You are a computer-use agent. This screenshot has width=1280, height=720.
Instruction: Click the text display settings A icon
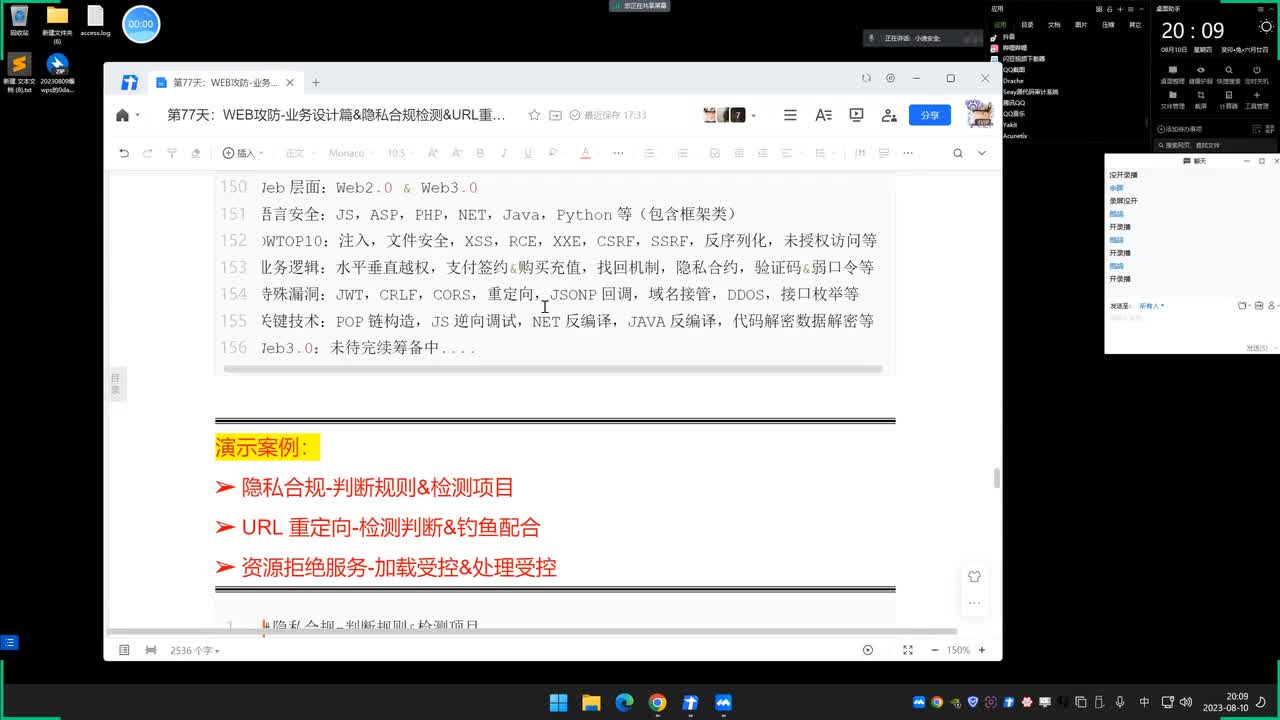coord(823,115)
